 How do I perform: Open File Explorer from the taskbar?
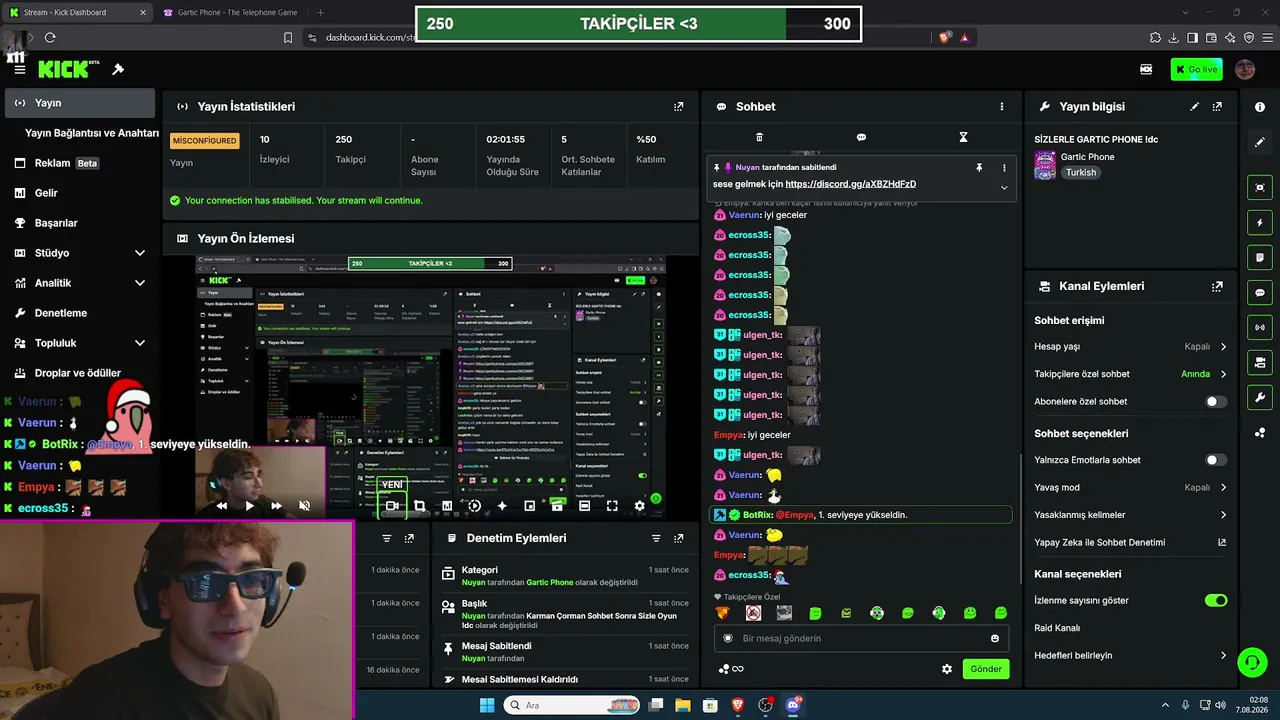click(x=683, y=705)
